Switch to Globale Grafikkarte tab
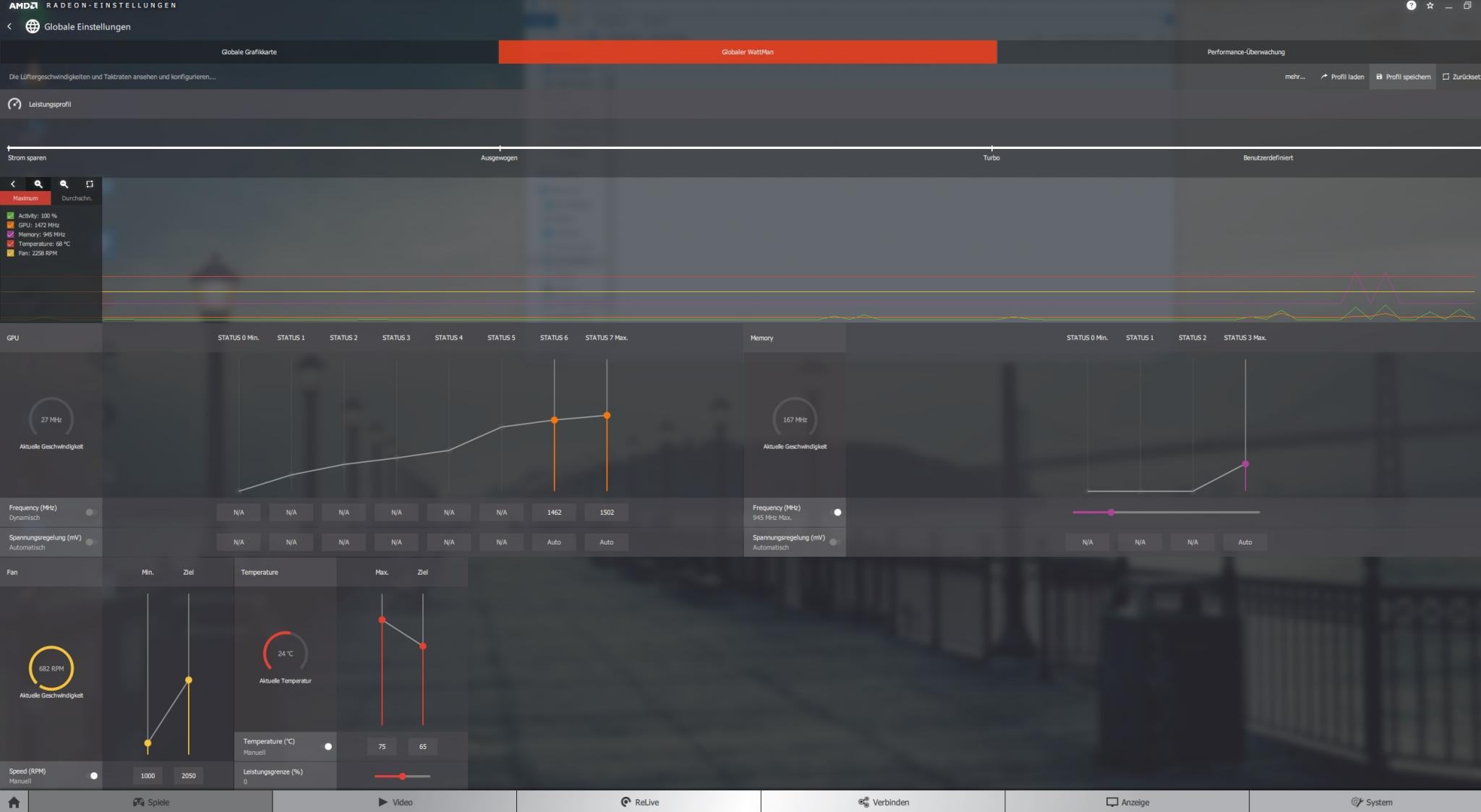This screenshot has height=812, width=1481. (249, 52)
